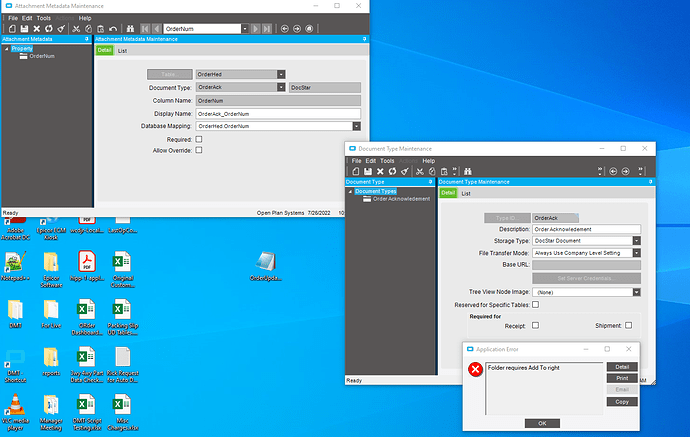Viewport: 690px width, 437px height.
Task: Click Forward arrow in Attachment Metadata toolbar
Action: pos(297,29)
